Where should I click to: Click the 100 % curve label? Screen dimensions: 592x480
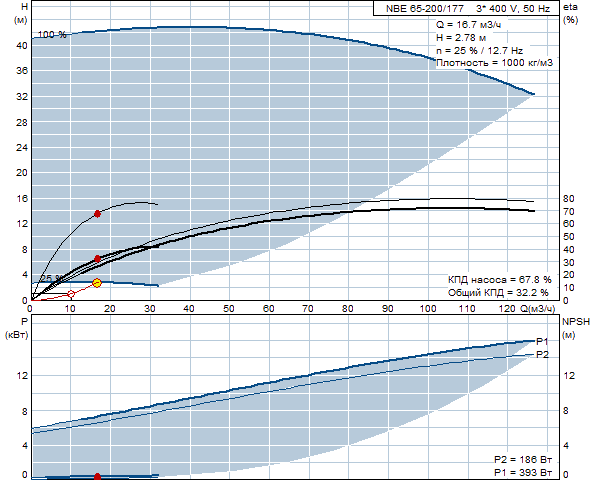coord(52,35)
